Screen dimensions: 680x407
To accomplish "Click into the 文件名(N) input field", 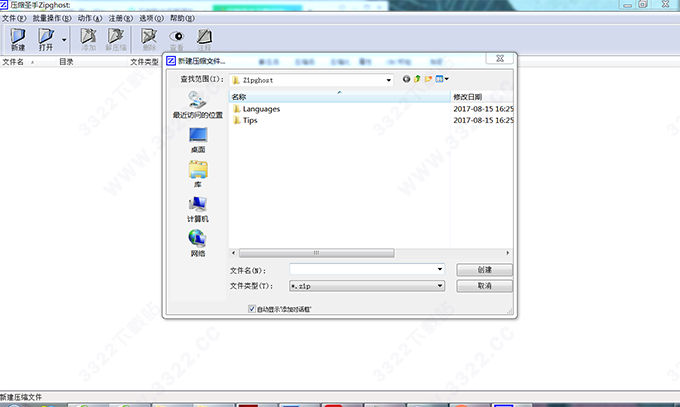I will 363,269.
